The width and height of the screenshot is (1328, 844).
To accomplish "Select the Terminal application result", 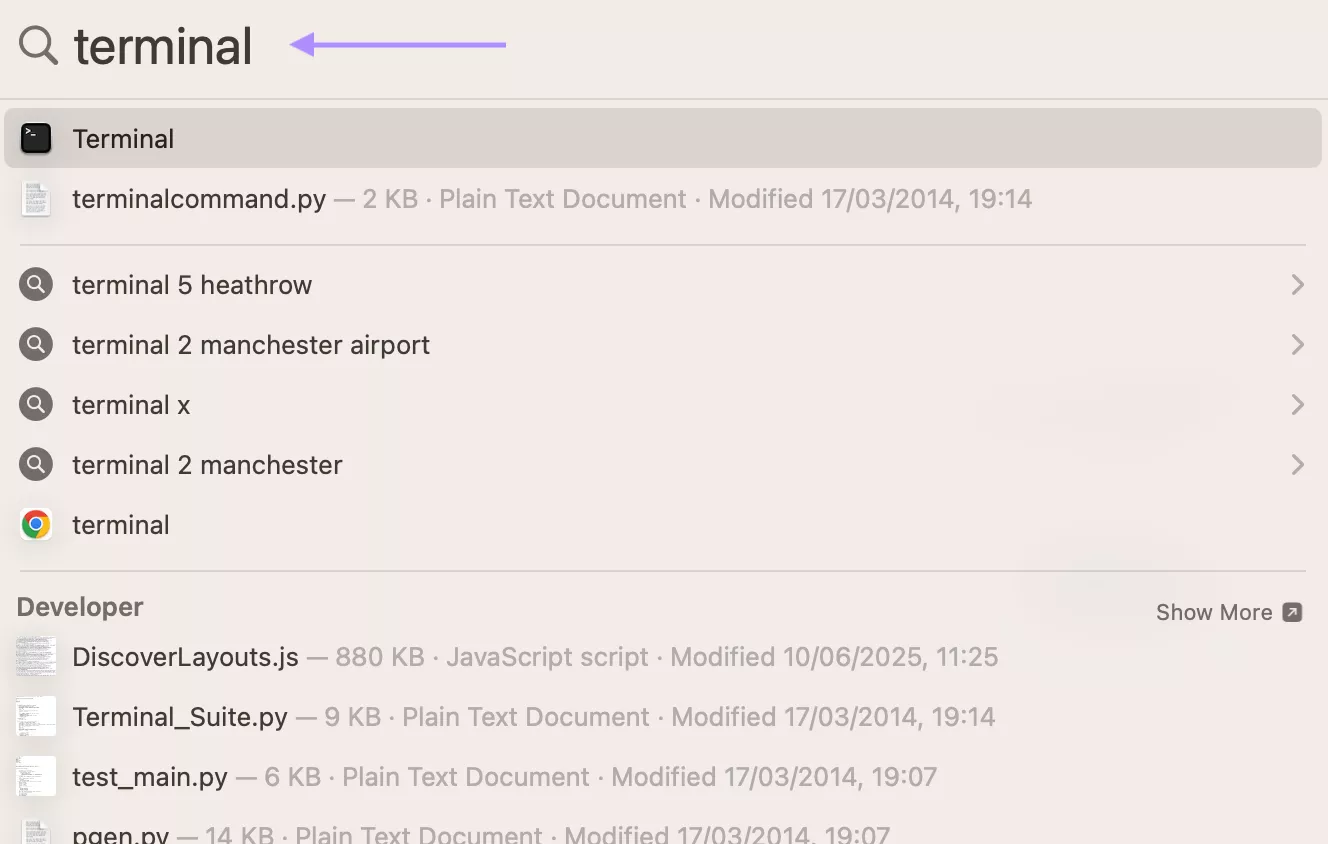I will [124, 139].
